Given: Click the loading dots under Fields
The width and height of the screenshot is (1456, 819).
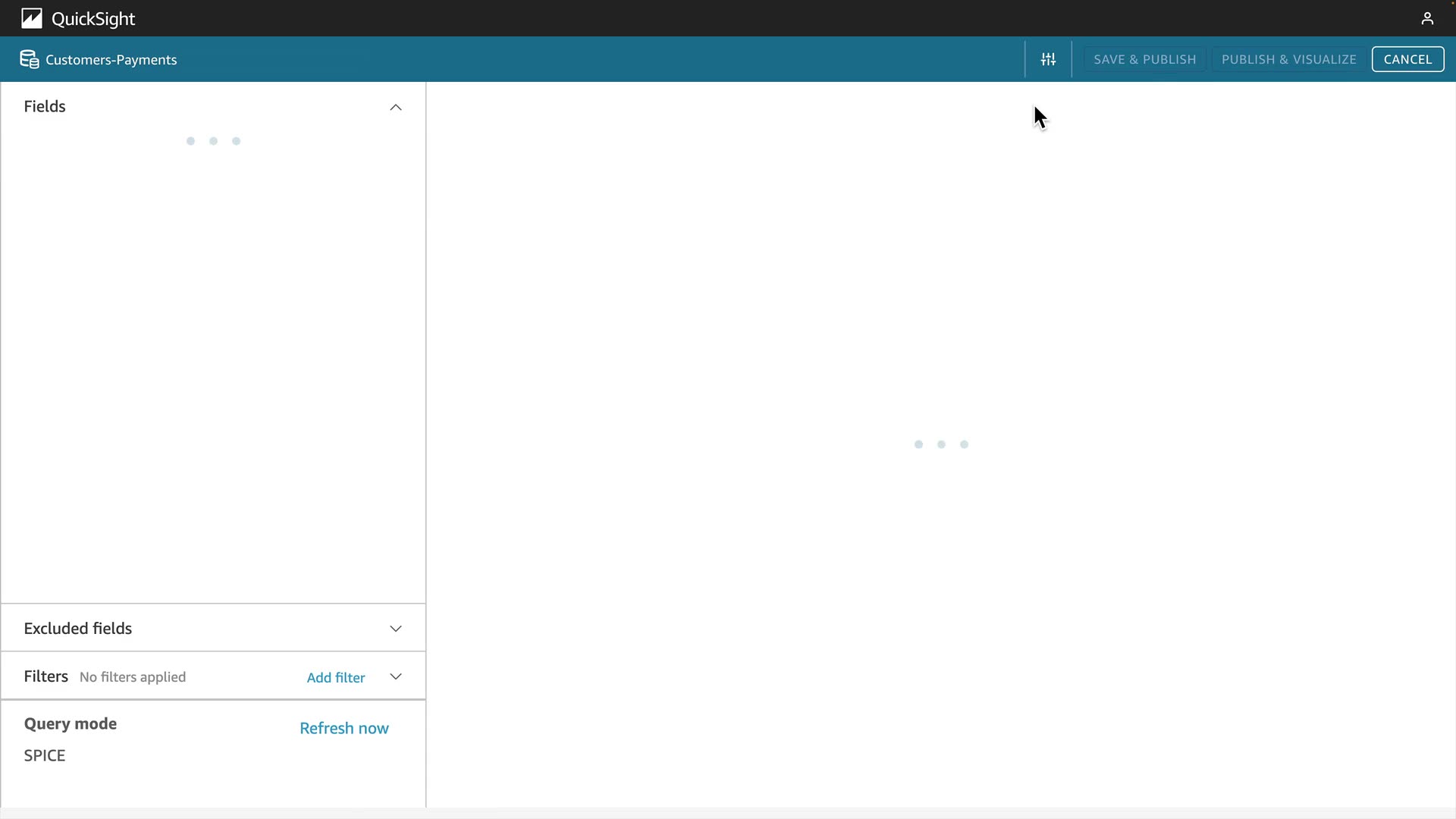Looking at the screenshot, I should coord(213,141).
